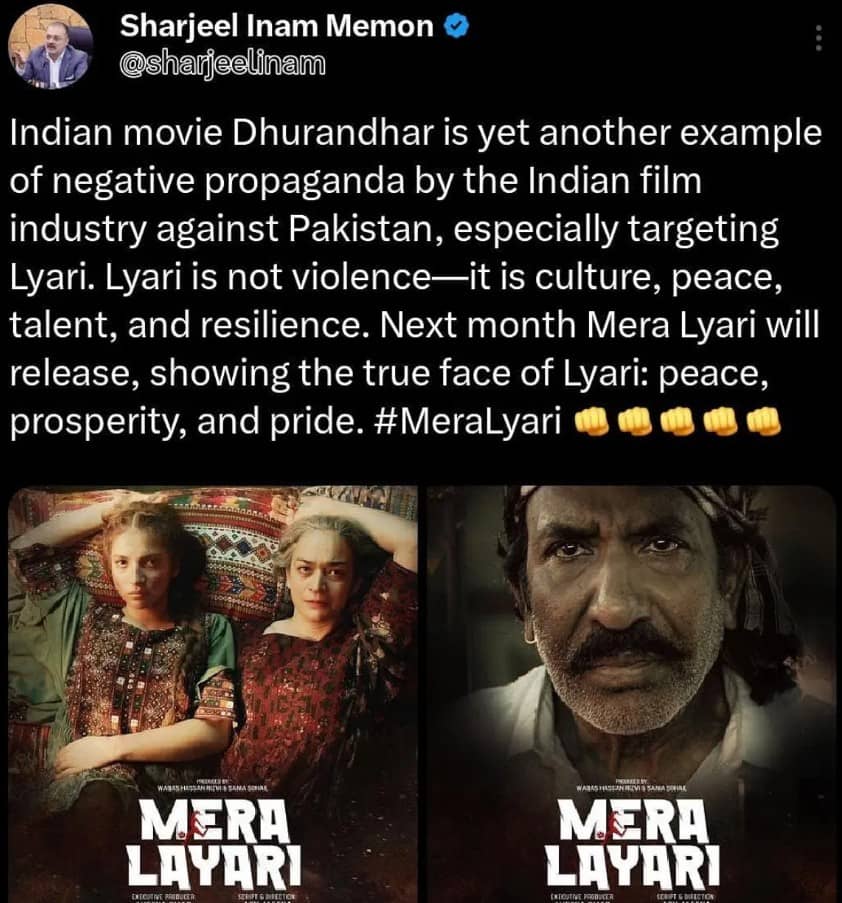Open the poster showing two women
Screen dimensions: 842x903
[213, 694]
